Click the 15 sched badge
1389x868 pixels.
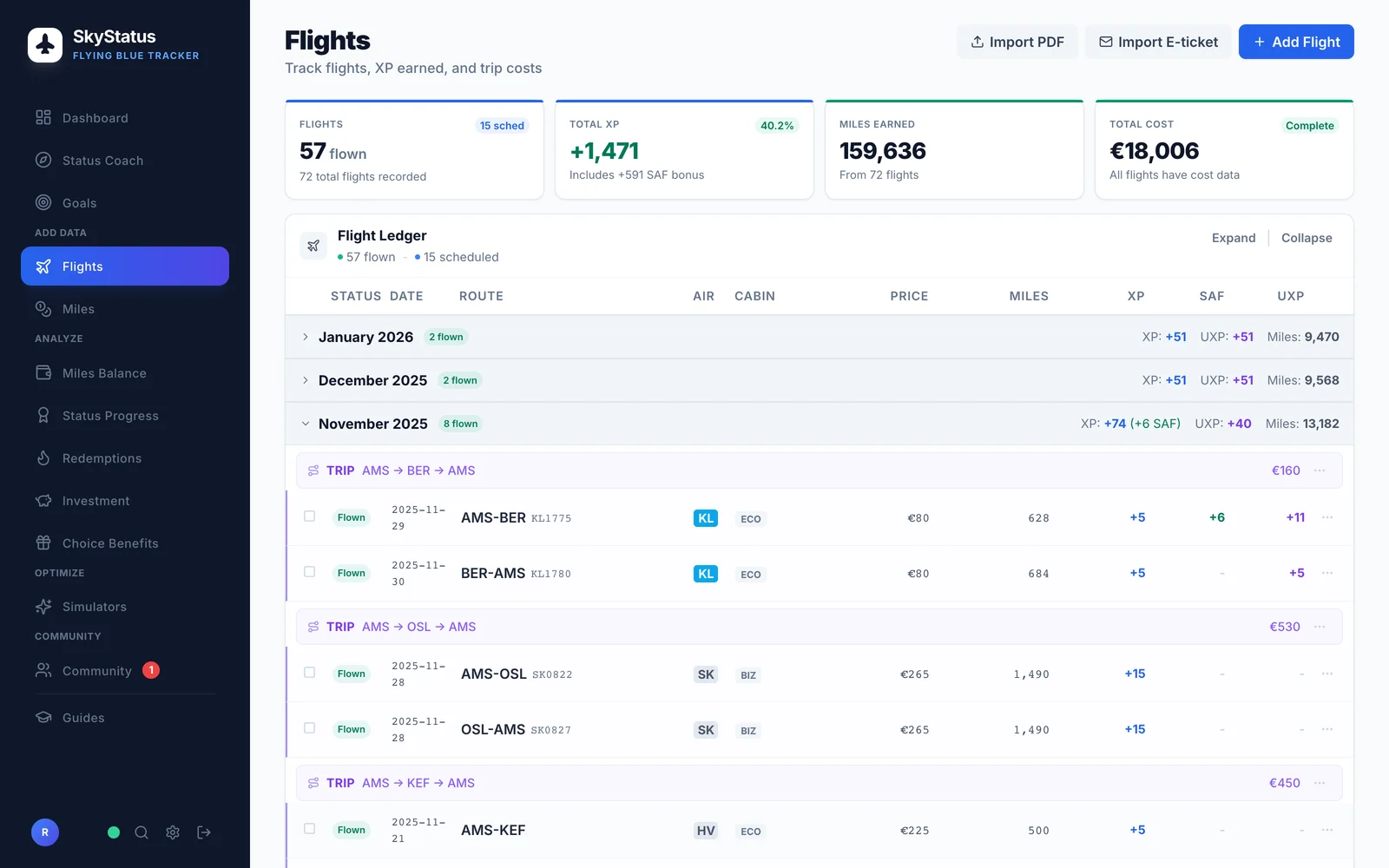pos(502,125)
